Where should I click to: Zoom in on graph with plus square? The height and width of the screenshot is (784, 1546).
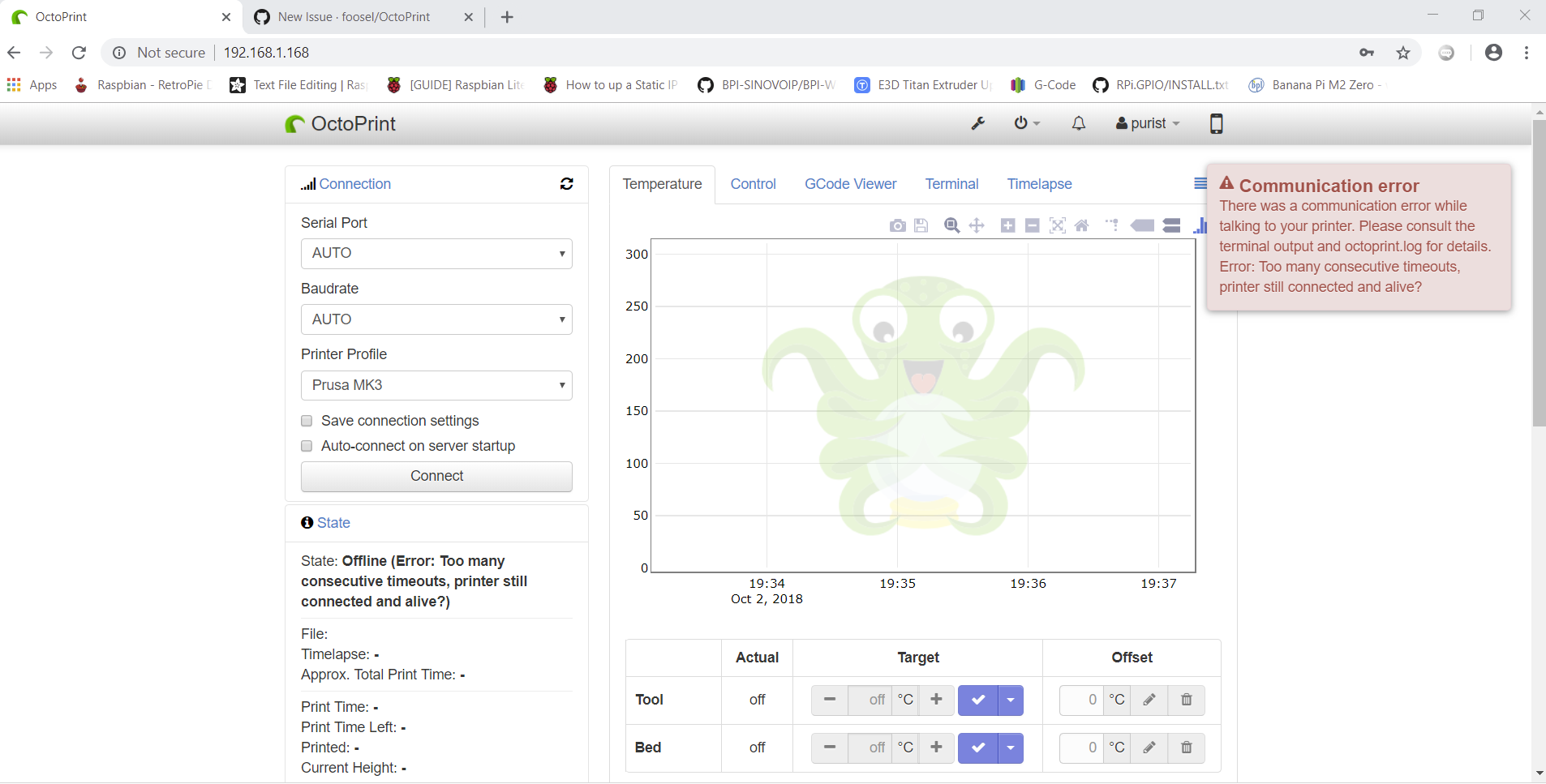[1007, 225]
